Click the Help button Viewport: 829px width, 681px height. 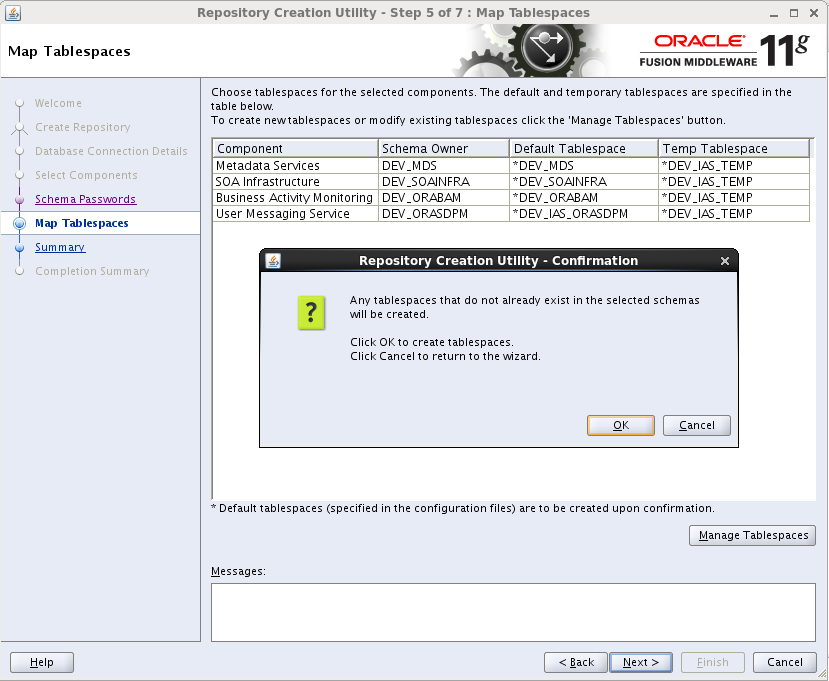click(41, 662)
